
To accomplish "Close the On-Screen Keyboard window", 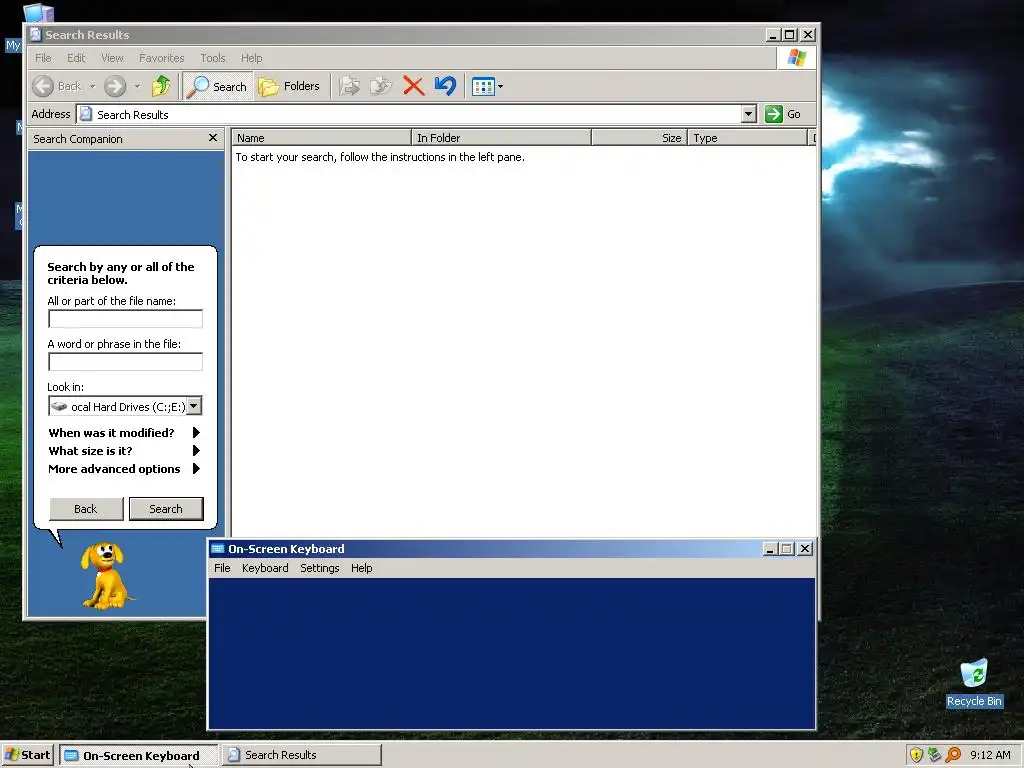I will tap(805, 549).
